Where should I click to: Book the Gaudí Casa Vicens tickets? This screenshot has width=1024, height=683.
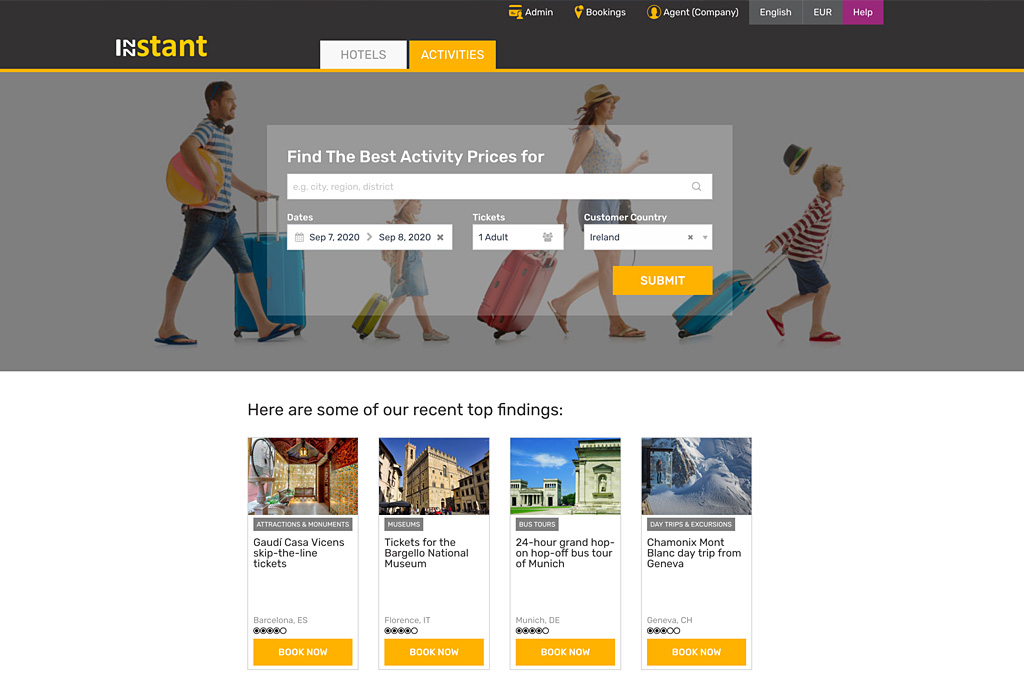(x=302, y=652)
